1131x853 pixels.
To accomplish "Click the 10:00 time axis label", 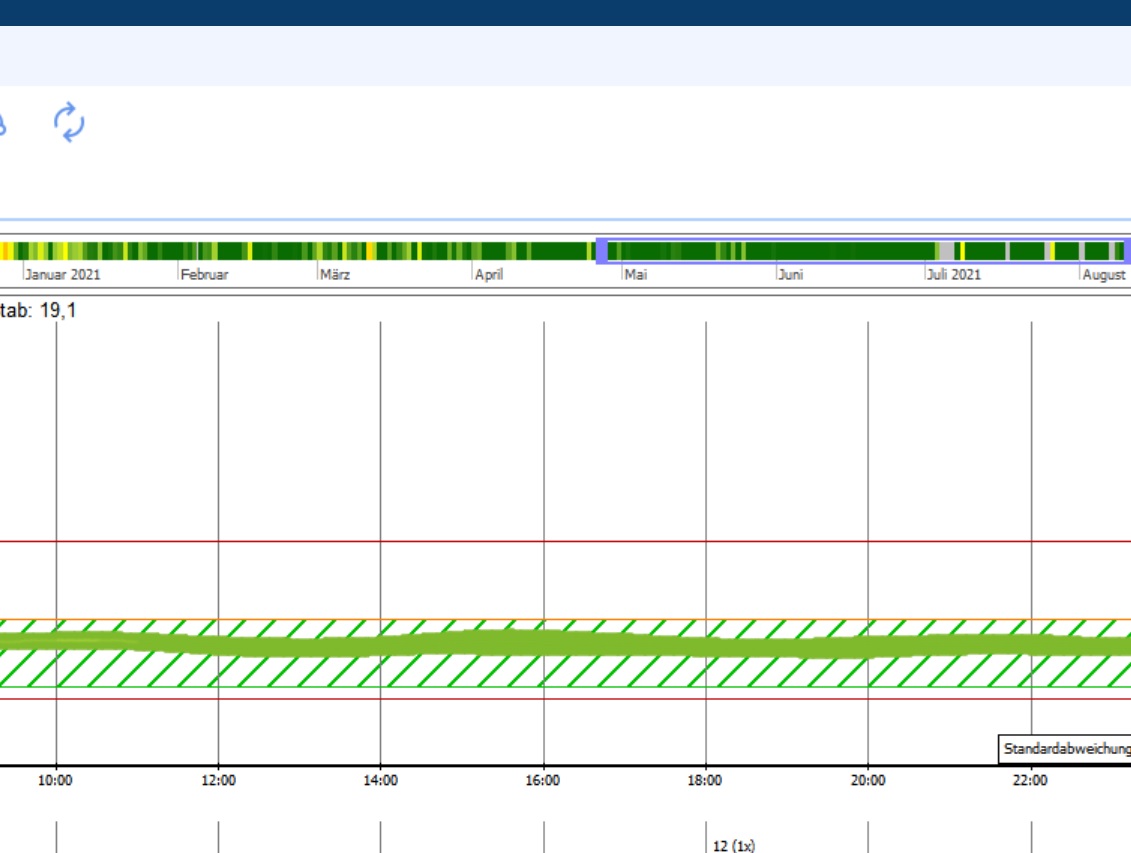I will point(56,780).
